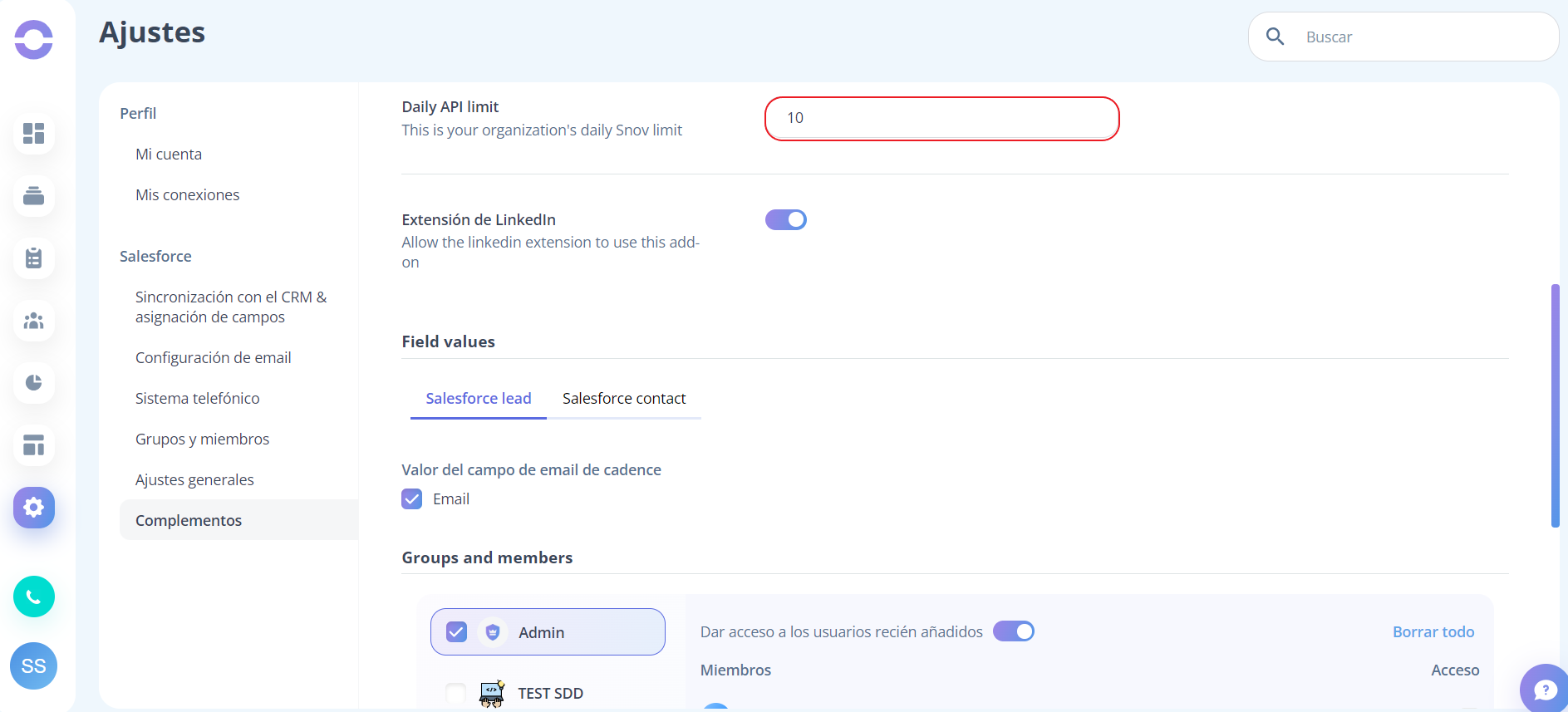Select Complementos in the sidebar

coord(239,520)
